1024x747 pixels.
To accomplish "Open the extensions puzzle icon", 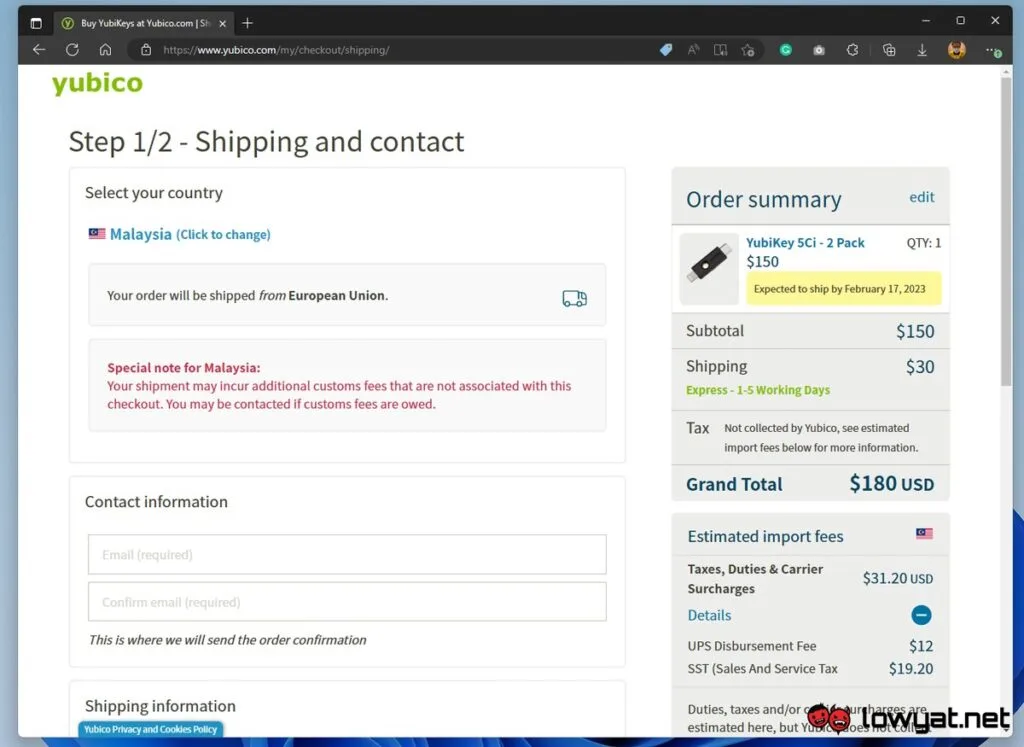I will [852, 50].
